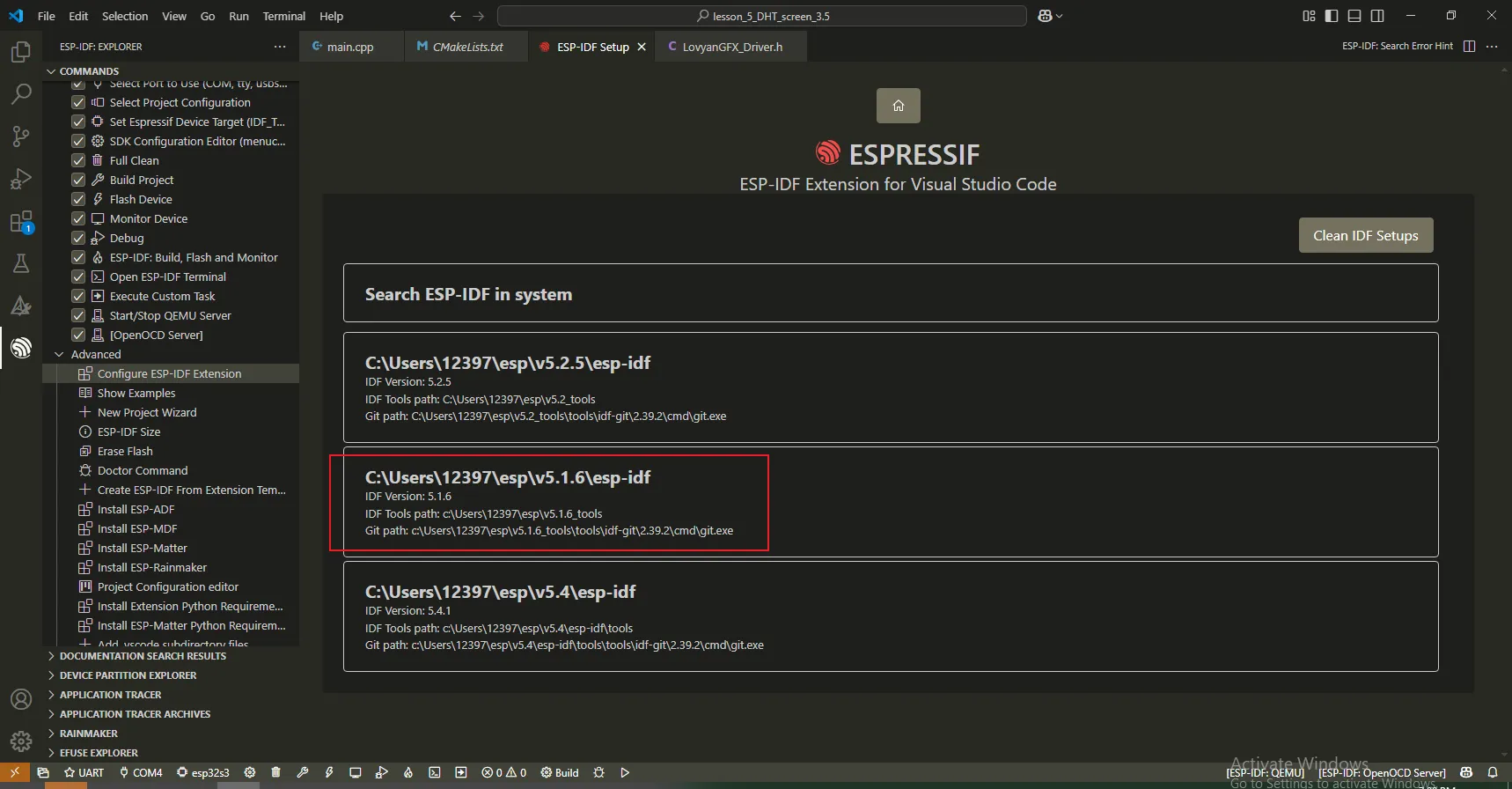Click ESP-IDF: Search Error Hint action
Screen dimensions: 1512x789
1398,46
